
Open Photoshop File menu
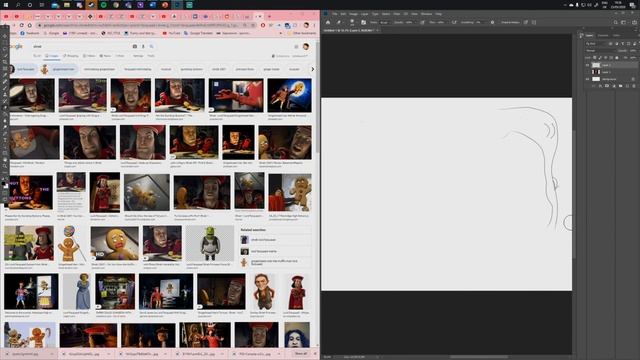coord(335,14)
